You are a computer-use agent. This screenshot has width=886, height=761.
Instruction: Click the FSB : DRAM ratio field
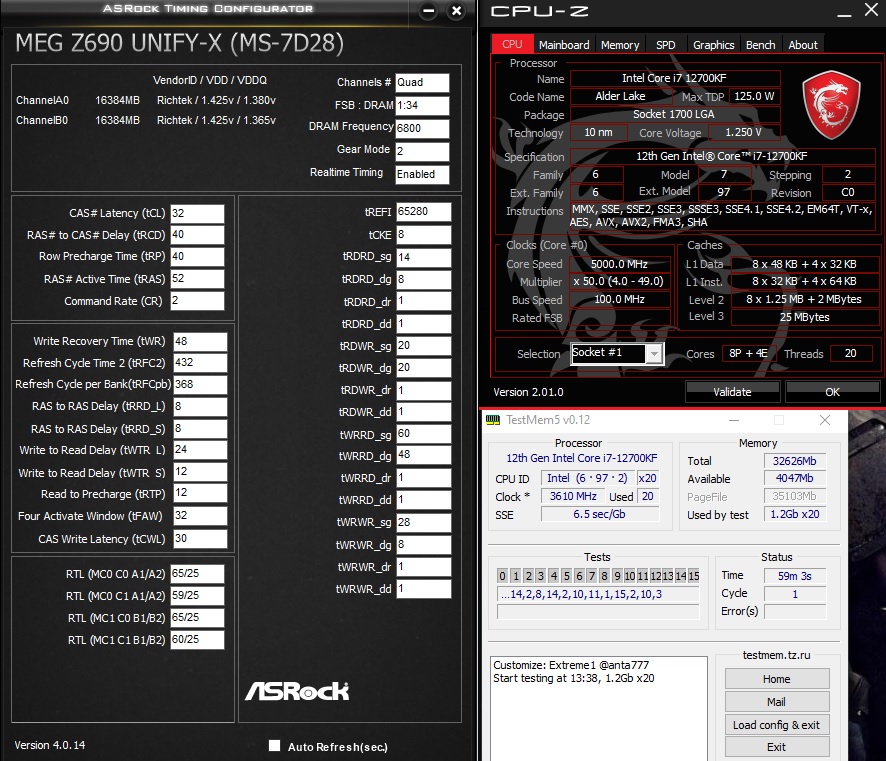pyautogui.click(x=422, y=106)
